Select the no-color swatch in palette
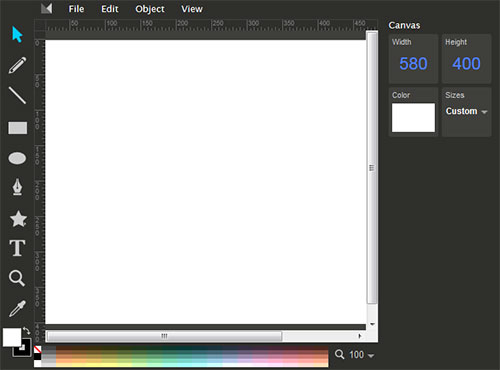The height and width of the screenshot is (370, 500). click(38, 349)
